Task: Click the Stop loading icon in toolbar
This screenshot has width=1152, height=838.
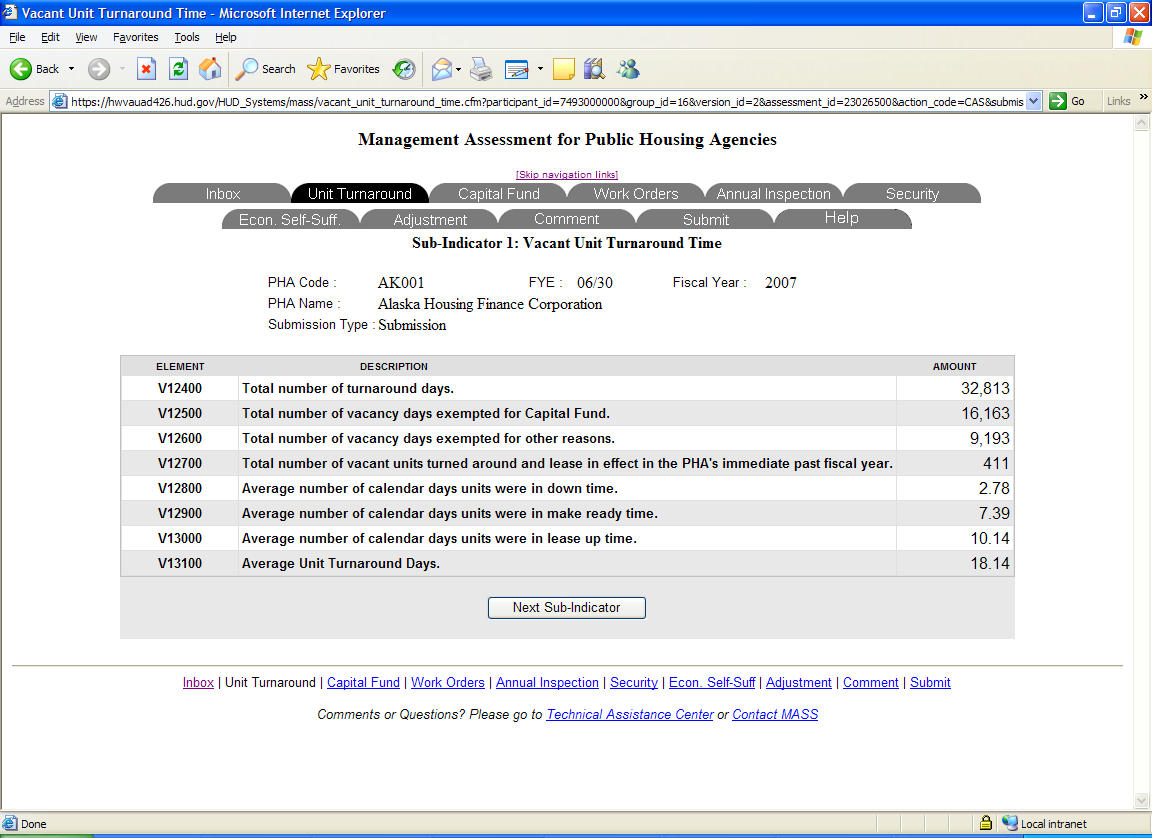Action: click(146, 69)
